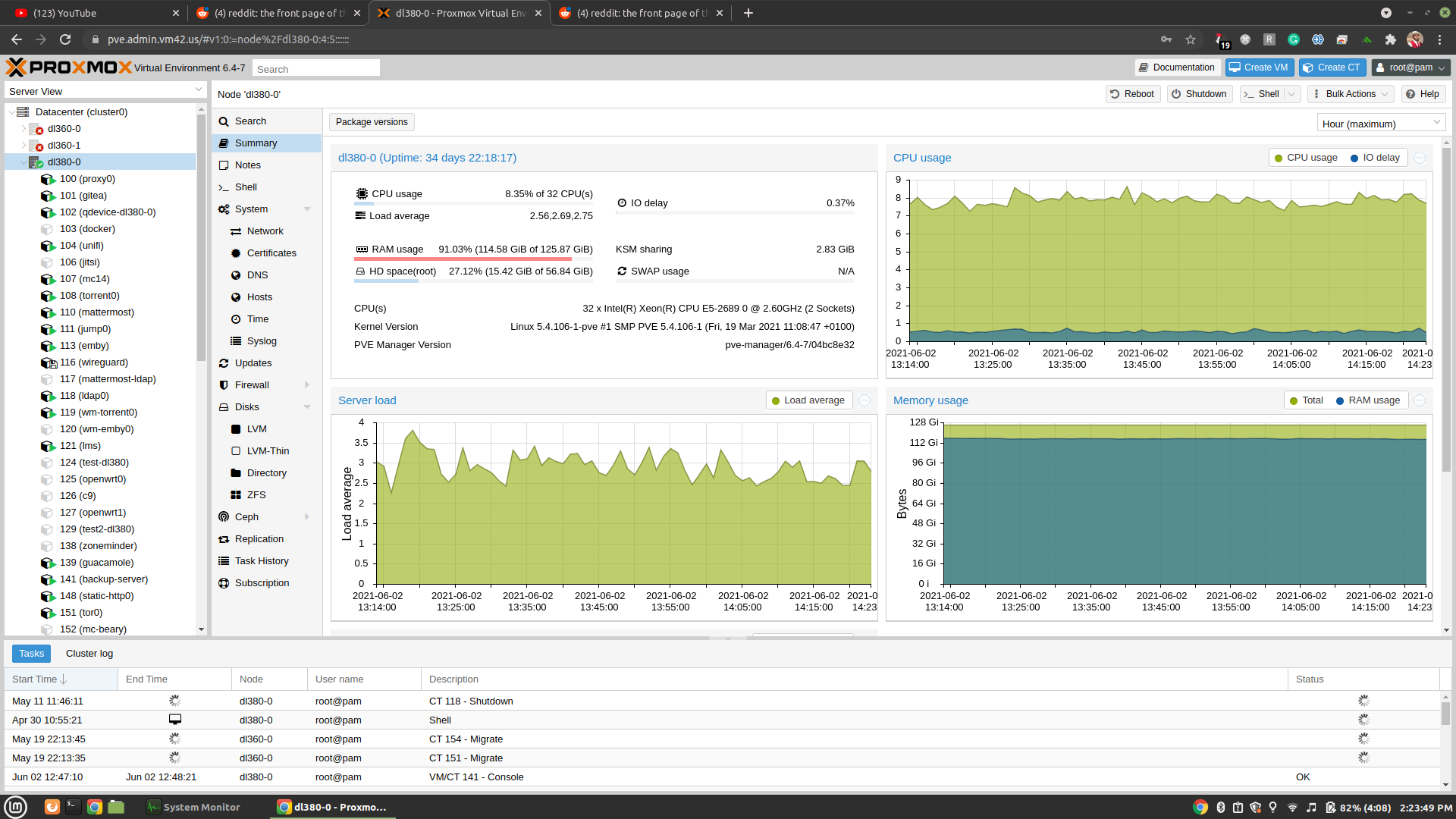Image resolution: width=1456 pixels, height=819 pixels.
Task: Open the Firewall shield menu item
Action: coord(252,385)
